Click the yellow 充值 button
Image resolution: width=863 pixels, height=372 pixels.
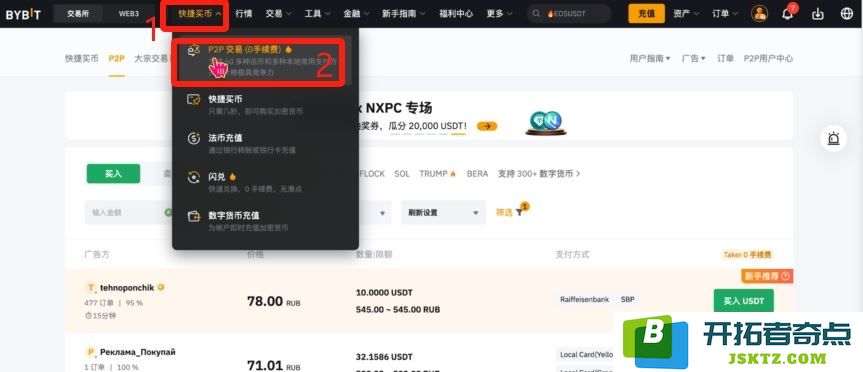646,14
